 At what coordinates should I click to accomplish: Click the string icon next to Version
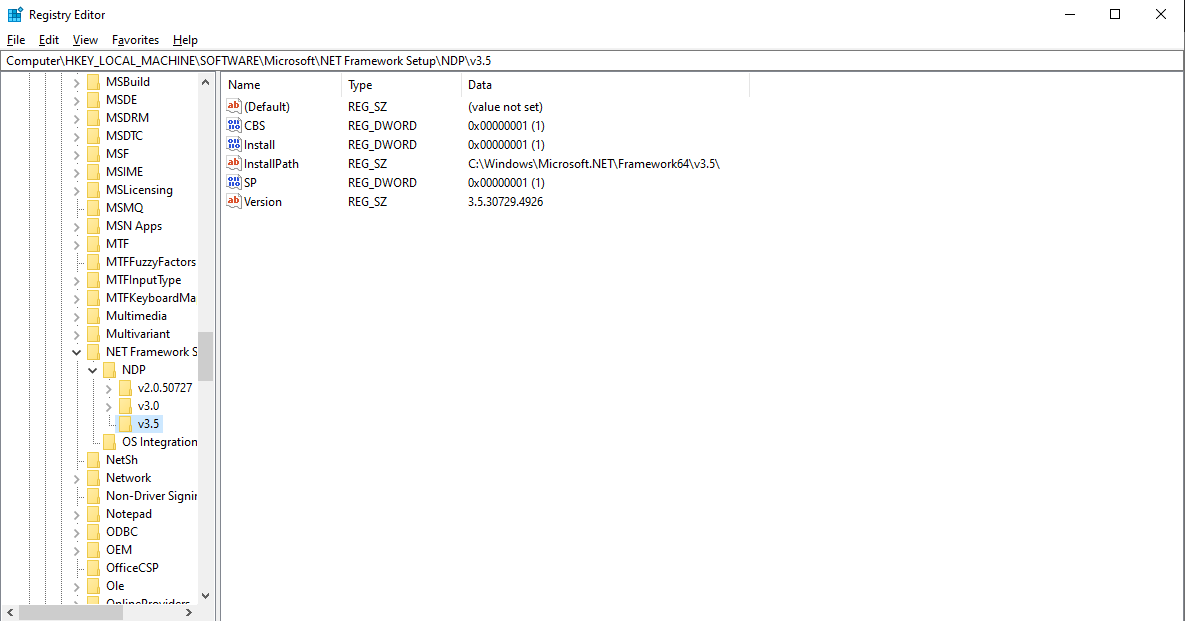pos(234,202)
